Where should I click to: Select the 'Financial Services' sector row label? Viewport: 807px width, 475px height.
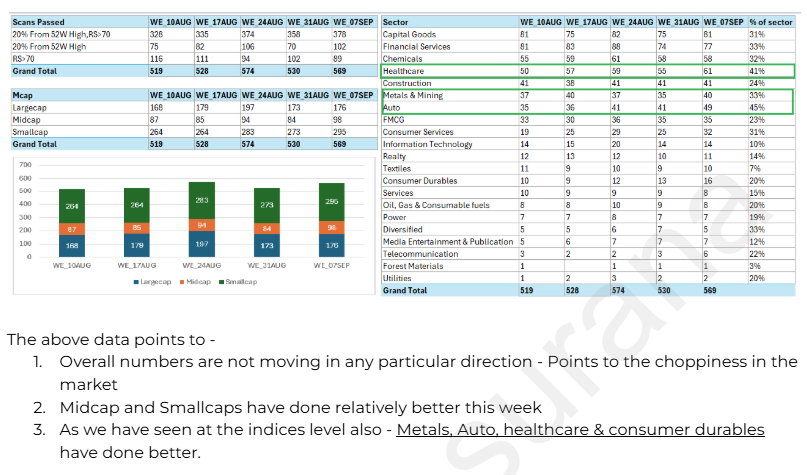[416, 46]
